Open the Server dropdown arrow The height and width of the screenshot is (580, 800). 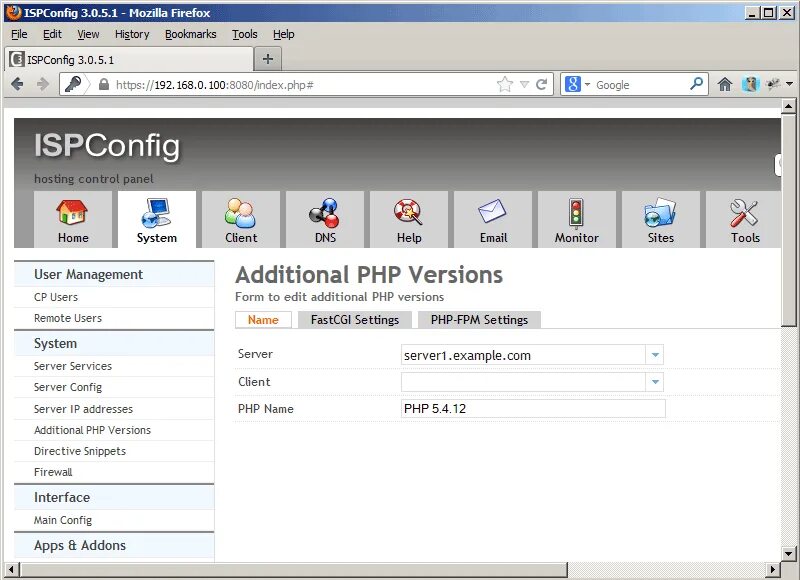click(x=655, y=355)
